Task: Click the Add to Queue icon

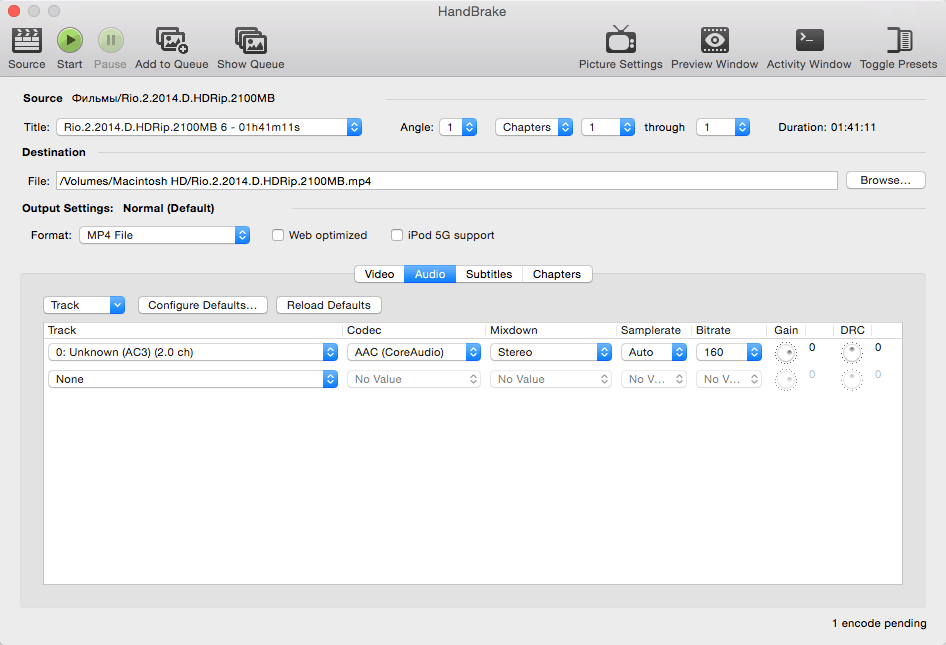Action: tap(172, 41)
